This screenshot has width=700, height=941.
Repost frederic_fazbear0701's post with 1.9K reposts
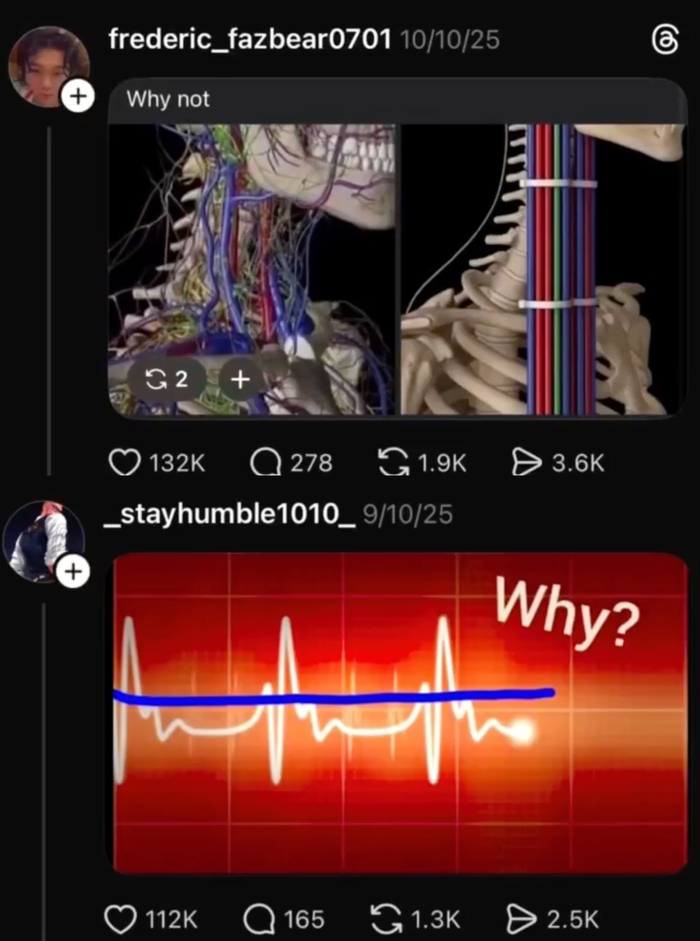click(x=393, y=463)
